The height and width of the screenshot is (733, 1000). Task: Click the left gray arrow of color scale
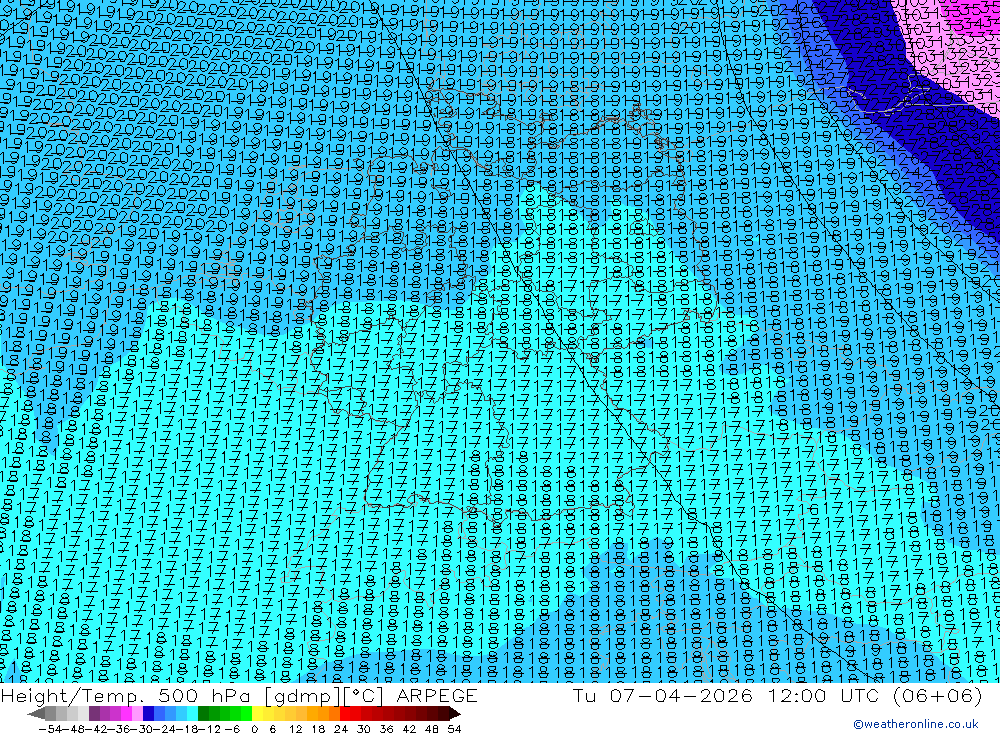point(36,713)
